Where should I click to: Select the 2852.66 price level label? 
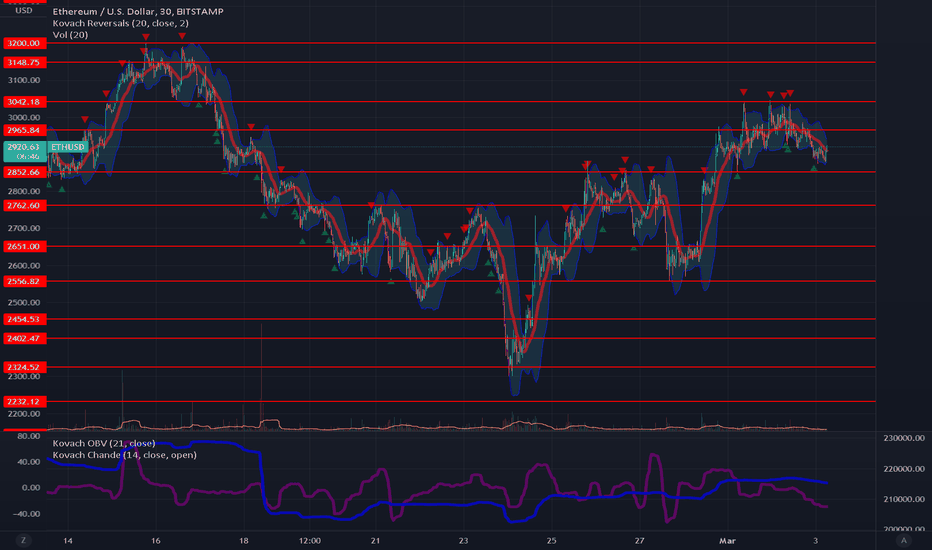[24, 172]
